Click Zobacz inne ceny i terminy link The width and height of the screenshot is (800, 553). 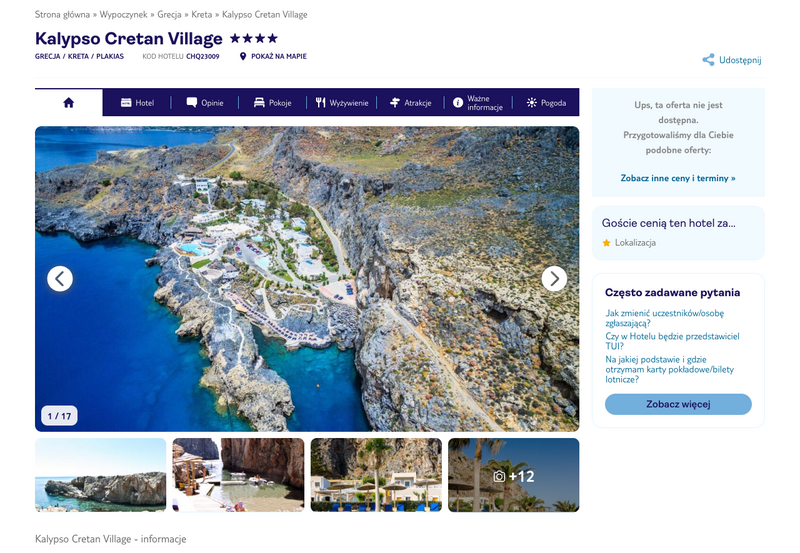pyautogui.click(x=678, y=178)
